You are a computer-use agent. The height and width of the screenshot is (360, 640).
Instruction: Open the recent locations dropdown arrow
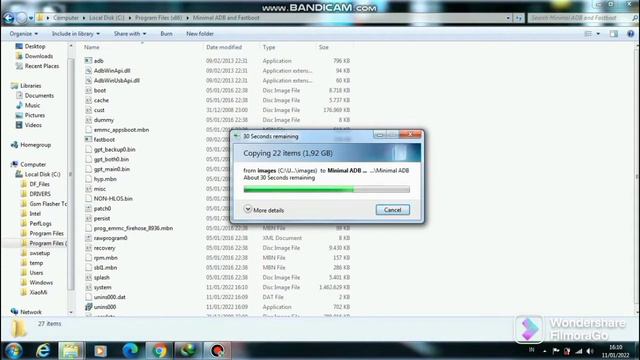(x=31, y=18)
